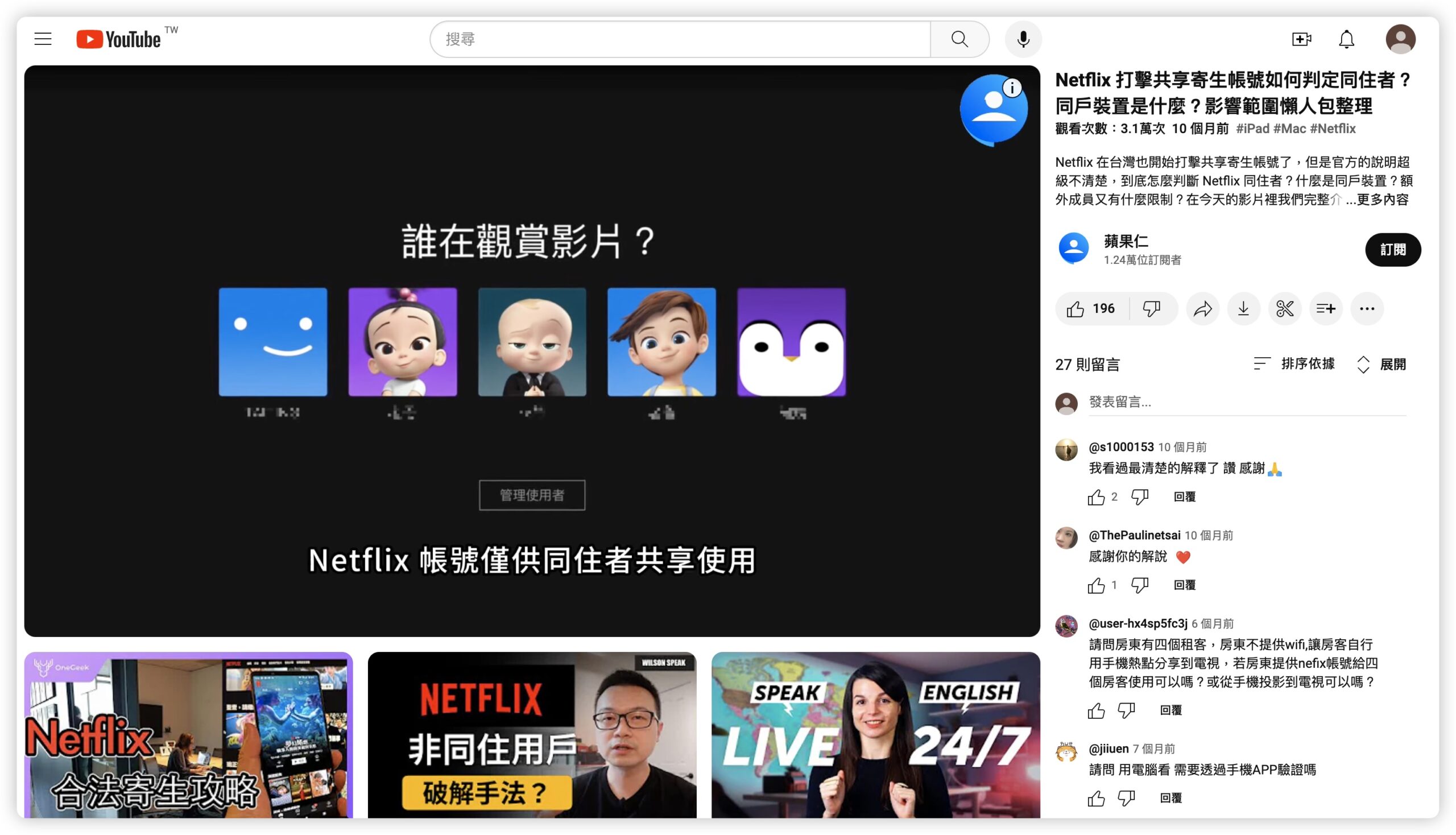Open the #iPad hashtag link
The width and height of the screenshot is (1456, 835).
[1252, 129]
